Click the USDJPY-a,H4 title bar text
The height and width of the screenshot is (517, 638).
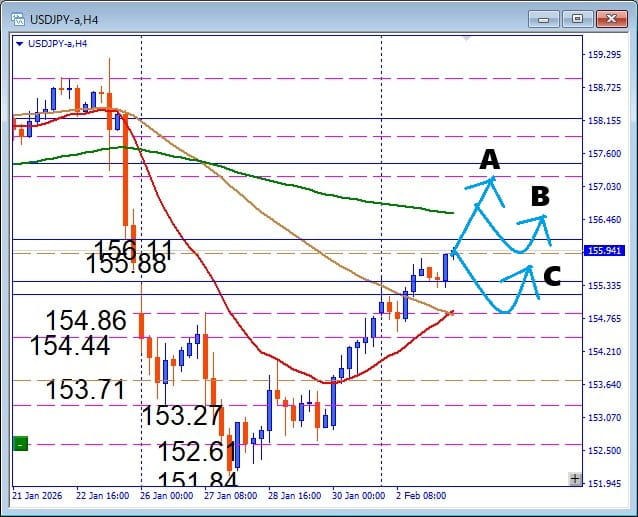pos(64,20)
